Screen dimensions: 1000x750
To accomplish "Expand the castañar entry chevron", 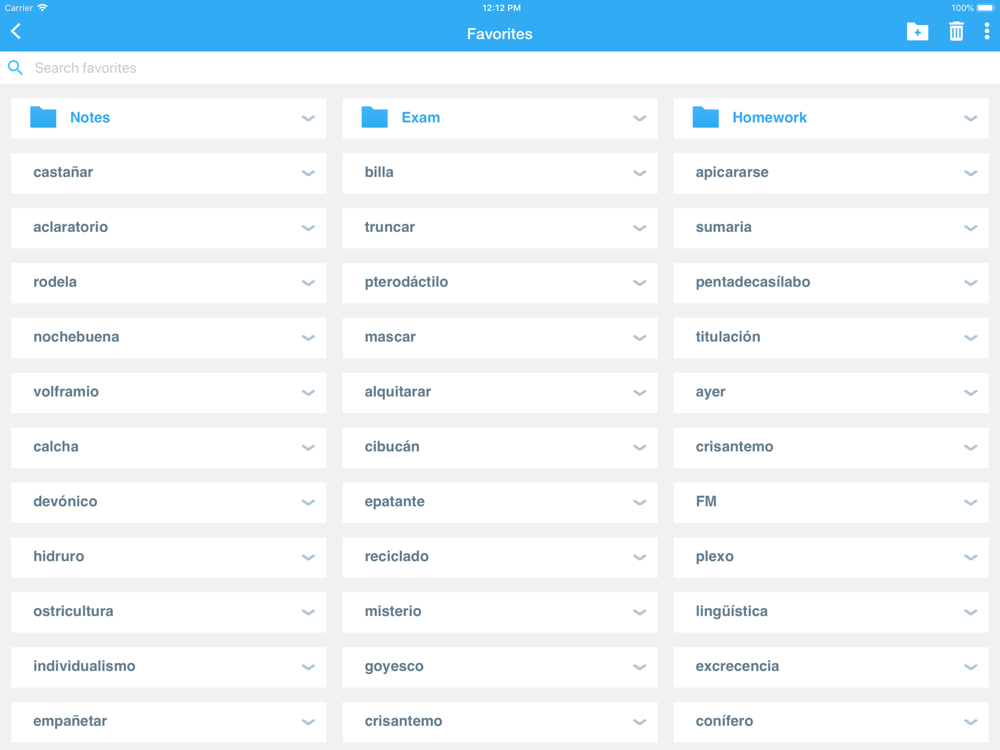I will [x=308, y=173].
